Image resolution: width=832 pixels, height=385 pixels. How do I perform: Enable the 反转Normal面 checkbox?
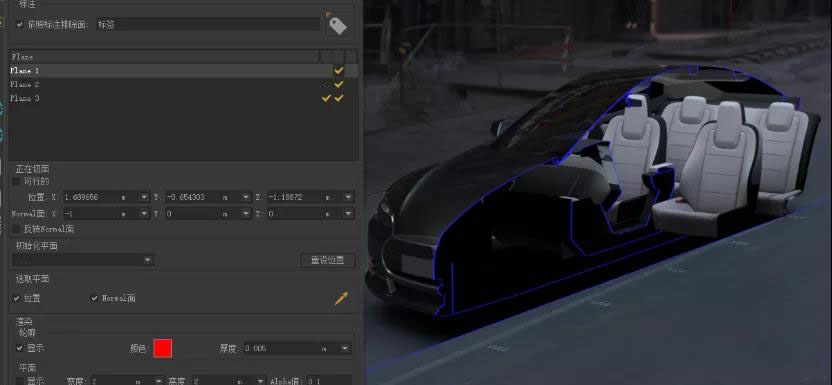click(16, 229)
